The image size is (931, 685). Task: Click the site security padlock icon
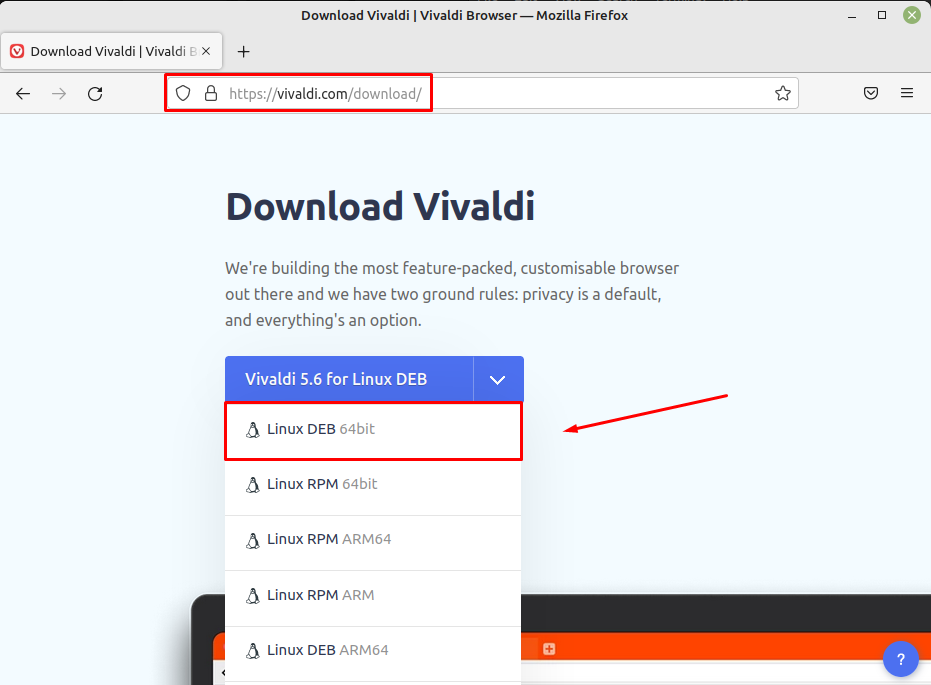pos(211,93)
